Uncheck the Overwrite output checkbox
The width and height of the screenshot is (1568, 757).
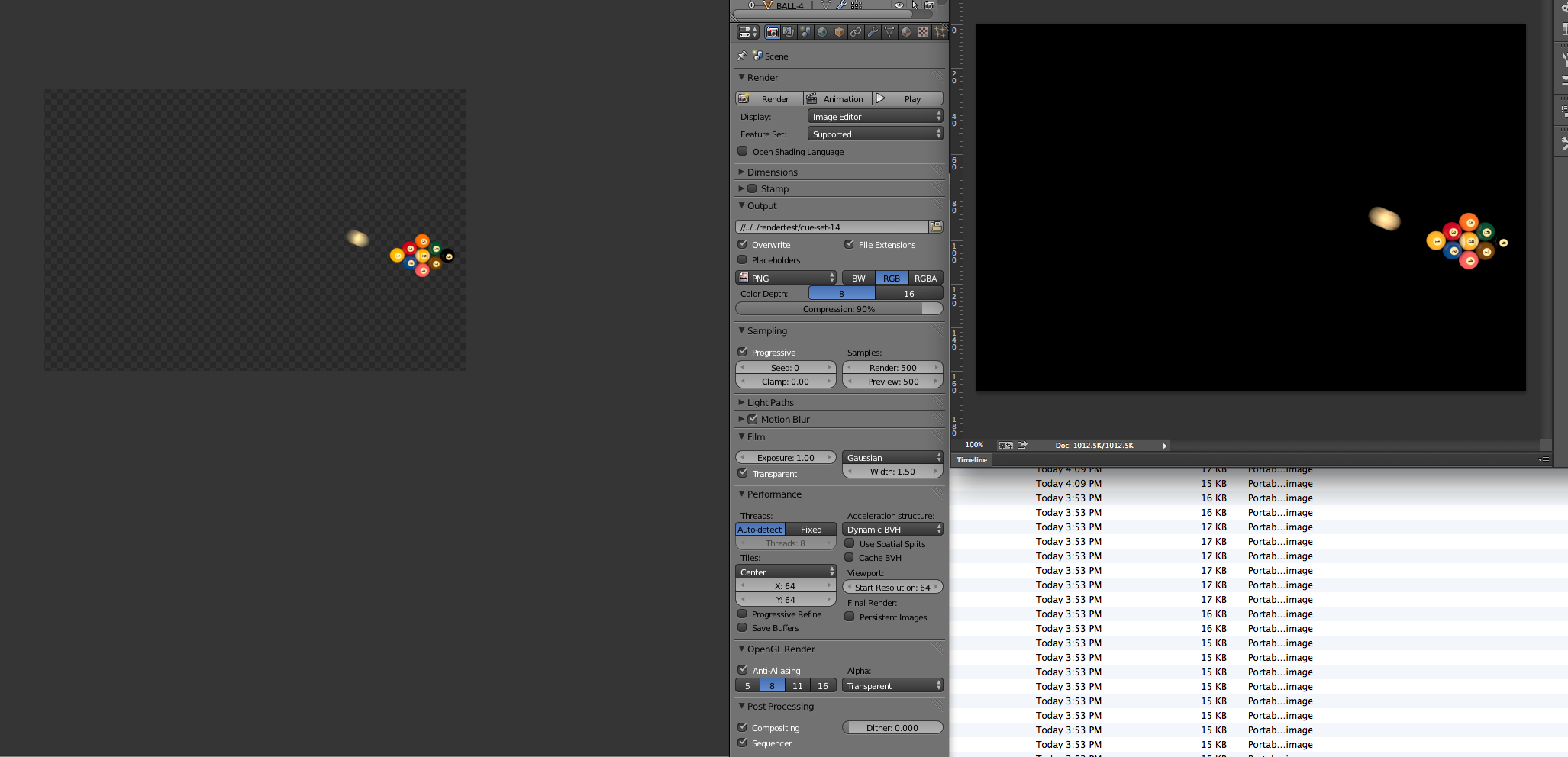[x=742, y=244]
